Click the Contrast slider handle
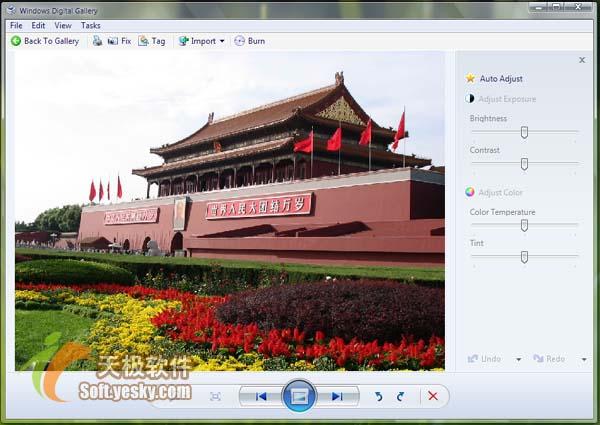Image resolution: width=600 pixels, height=425 pixels. 524,164
